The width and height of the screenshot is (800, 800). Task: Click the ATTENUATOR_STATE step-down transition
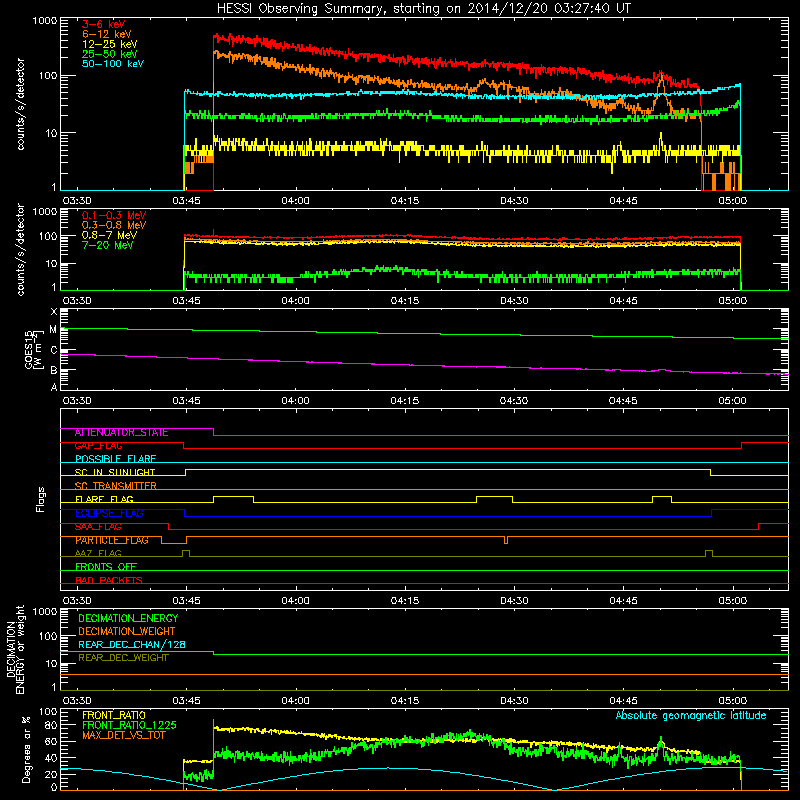click(213, 432)
